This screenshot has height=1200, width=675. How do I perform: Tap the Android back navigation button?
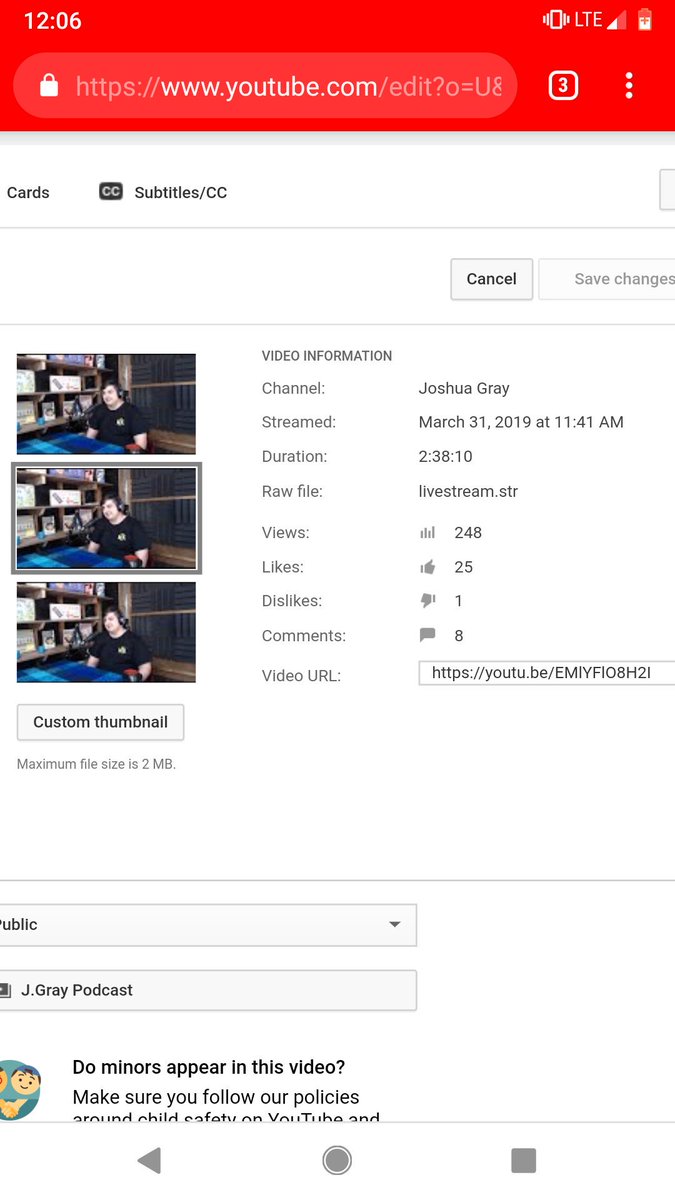149,1160
